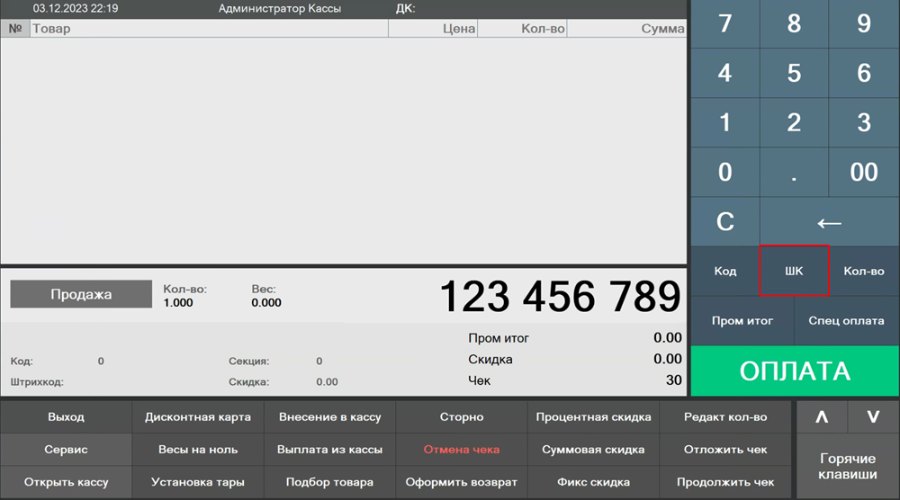Clear input with the C key

(x=725, y=222)
